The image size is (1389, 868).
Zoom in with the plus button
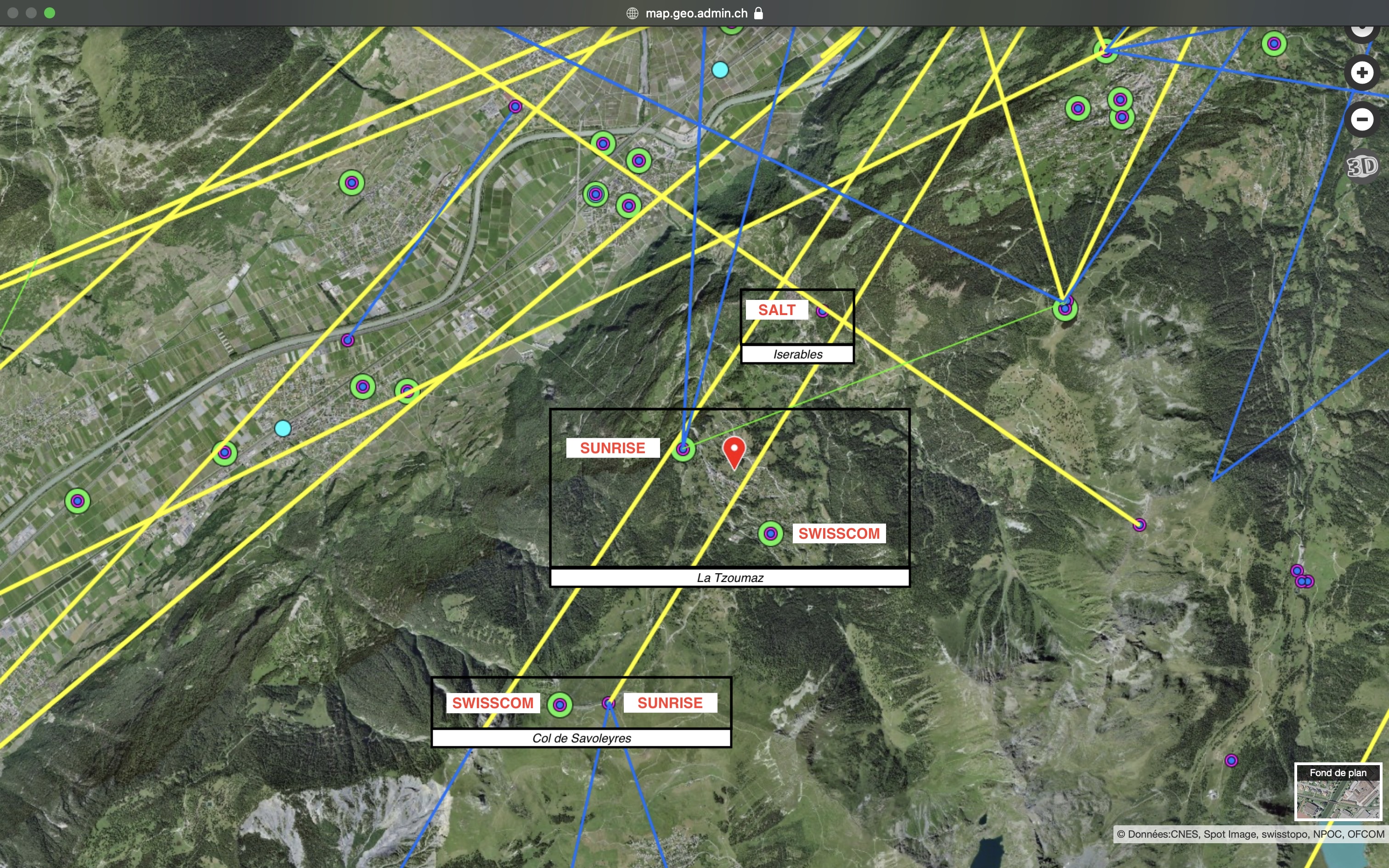pyautogui.click(x=1362, y=73)
